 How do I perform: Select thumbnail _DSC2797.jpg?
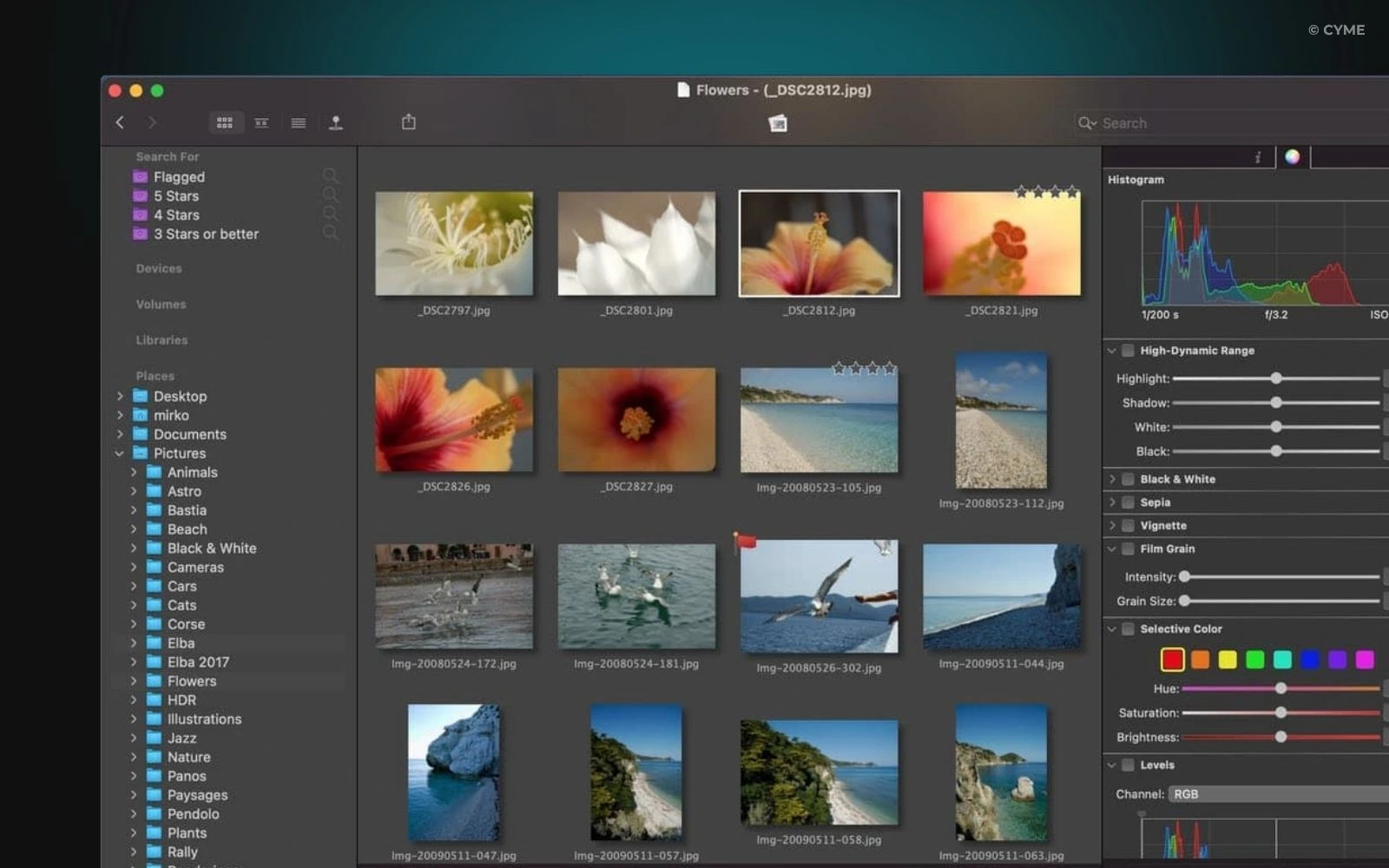click(x=454, y=244)
